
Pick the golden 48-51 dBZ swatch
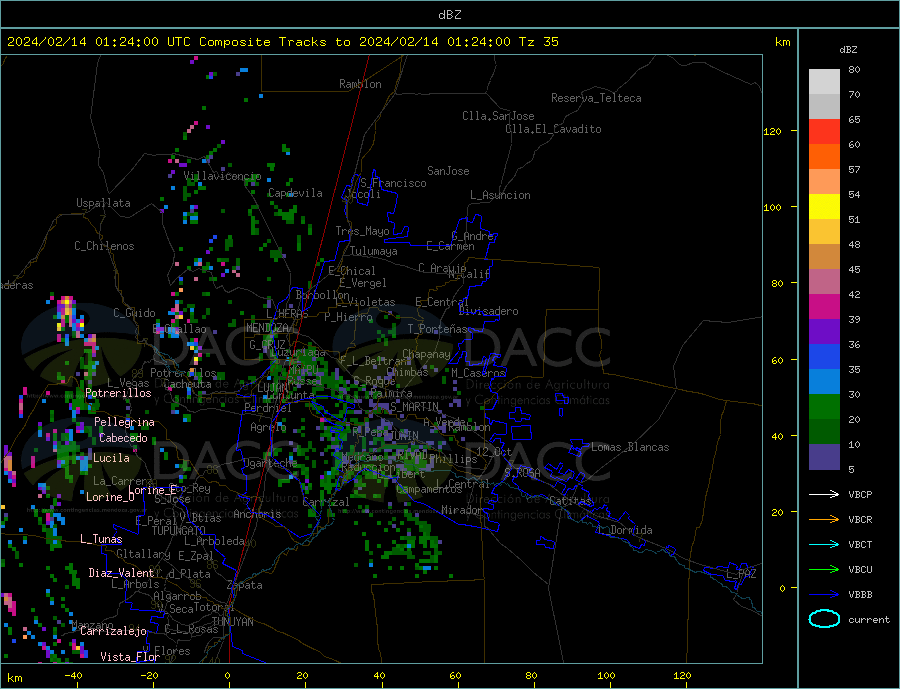824,232
